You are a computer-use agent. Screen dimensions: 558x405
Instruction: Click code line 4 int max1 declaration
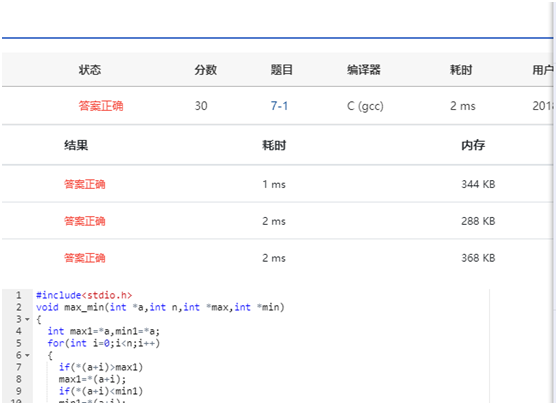104,331
